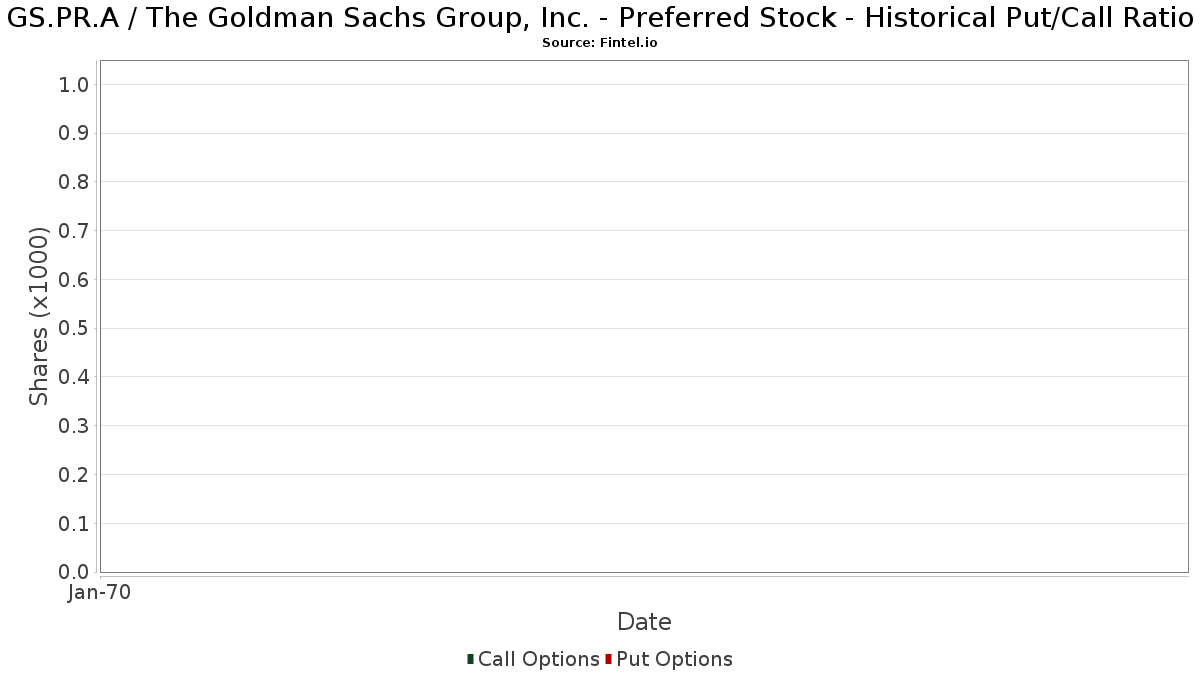
Task: Click the Jan-70 date axis label
Action: click(99, 593)
